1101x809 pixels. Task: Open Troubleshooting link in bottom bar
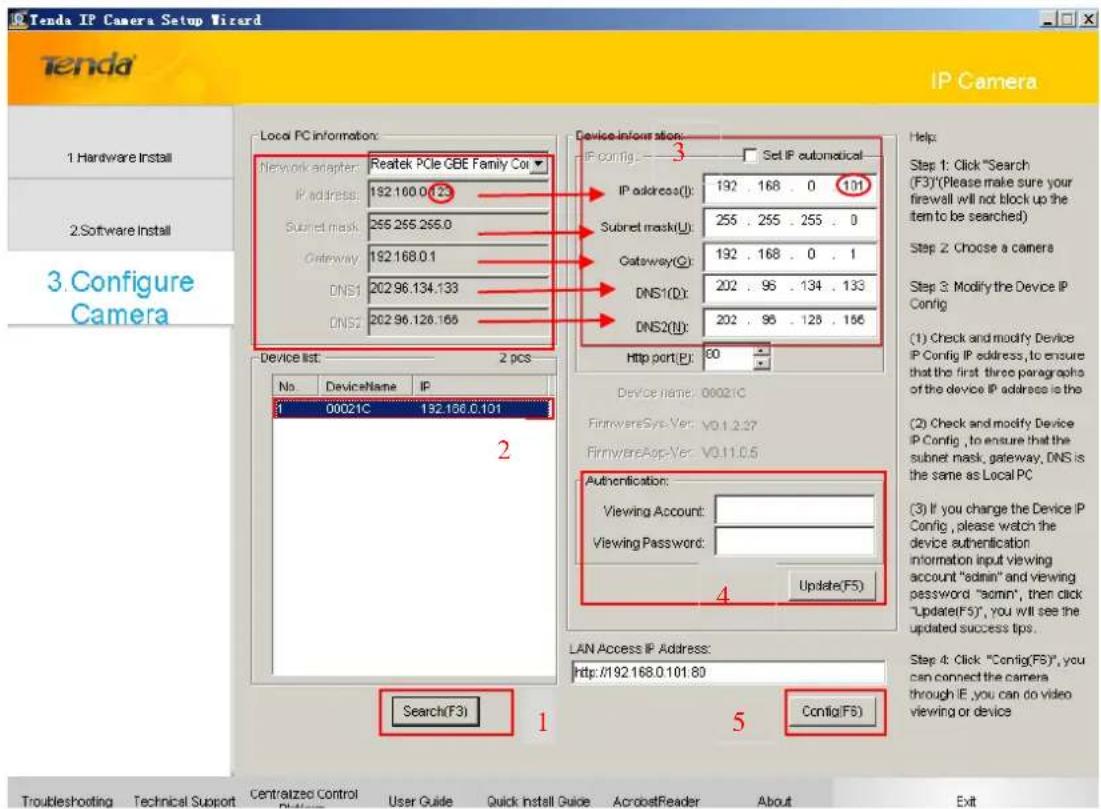click(67, 801)
